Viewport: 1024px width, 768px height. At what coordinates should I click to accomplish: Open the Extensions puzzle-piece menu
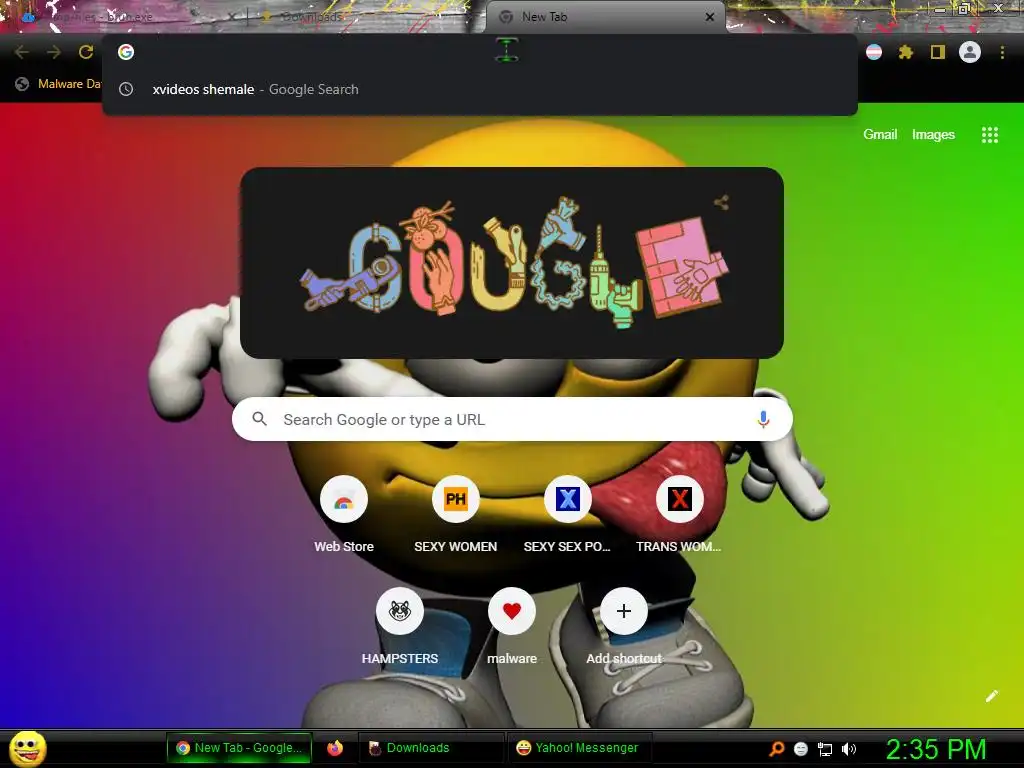click(x=905, y=52)
